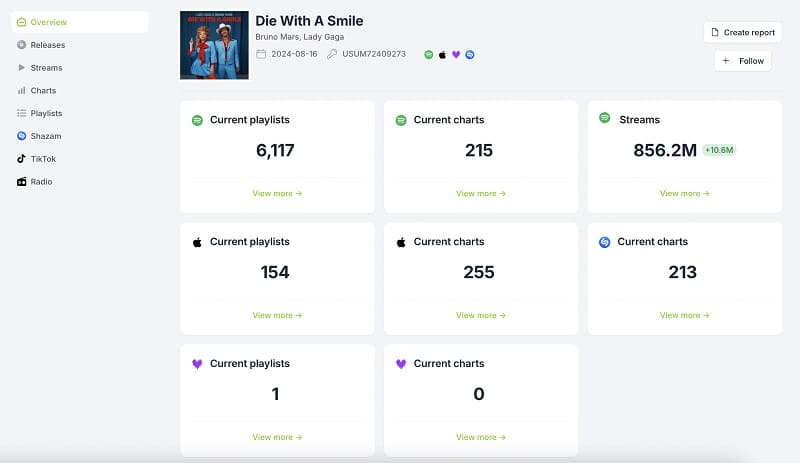View more Spotify current playlists
Viewport: 800px width, 463px height.
point(277,193)
